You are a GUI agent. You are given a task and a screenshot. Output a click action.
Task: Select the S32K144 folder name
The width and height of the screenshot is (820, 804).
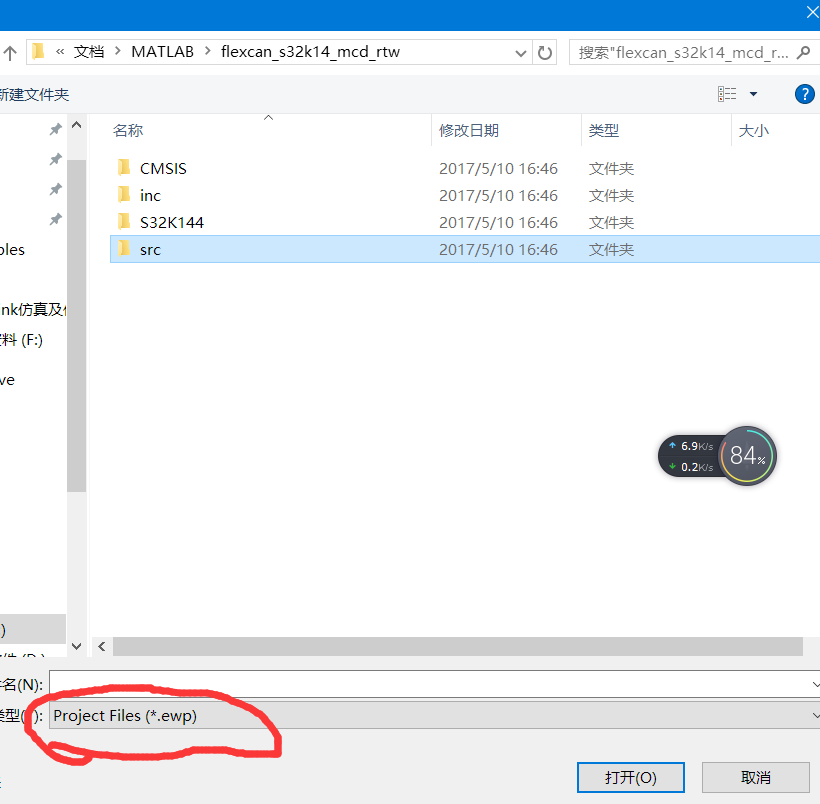[x=172, y=223]
